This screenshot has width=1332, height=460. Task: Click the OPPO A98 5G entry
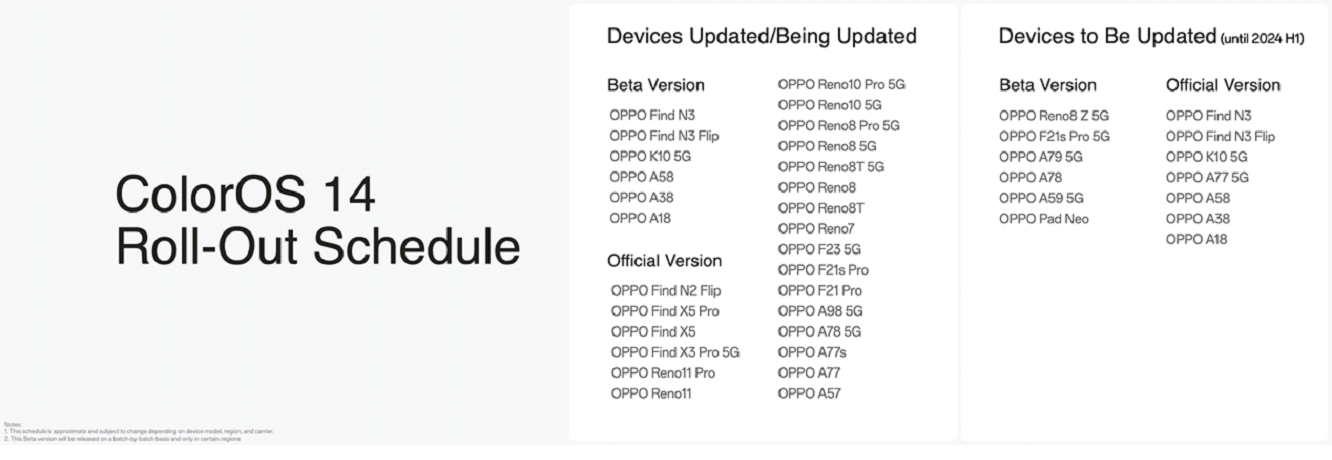click(x=819, y=311)
